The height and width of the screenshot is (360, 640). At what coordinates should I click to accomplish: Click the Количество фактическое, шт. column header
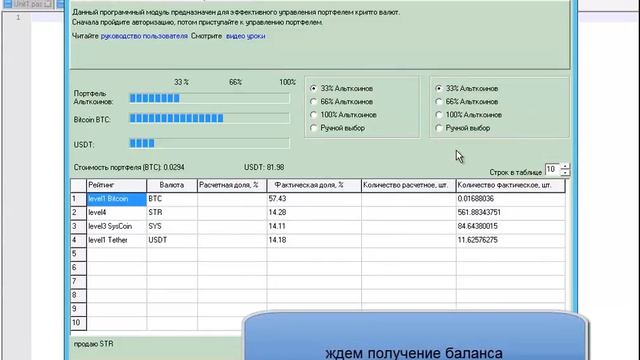(x=511, y=185)
